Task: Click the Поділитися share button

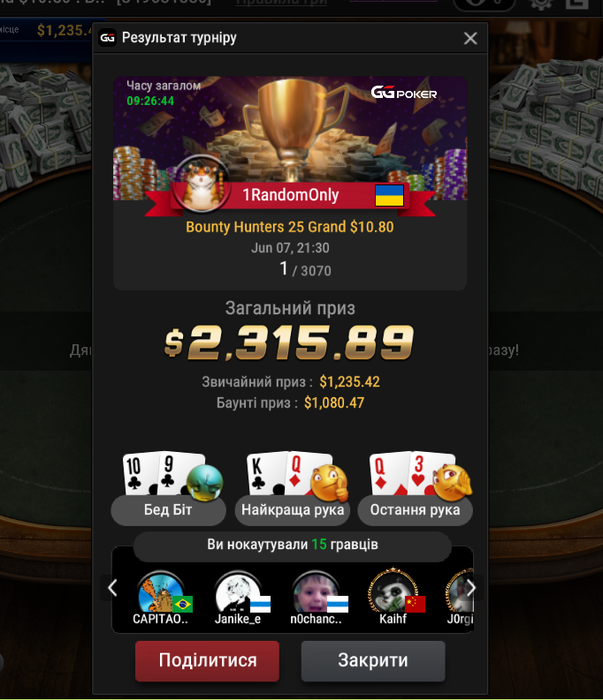Action: [207, 661]
